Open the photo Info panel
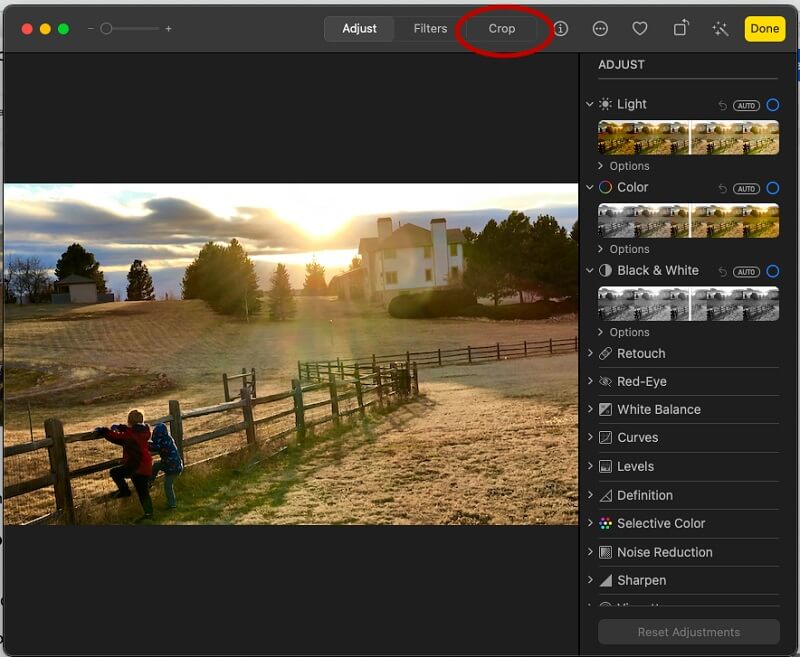Viewport: 800px width, 657px height. point(561,29)
